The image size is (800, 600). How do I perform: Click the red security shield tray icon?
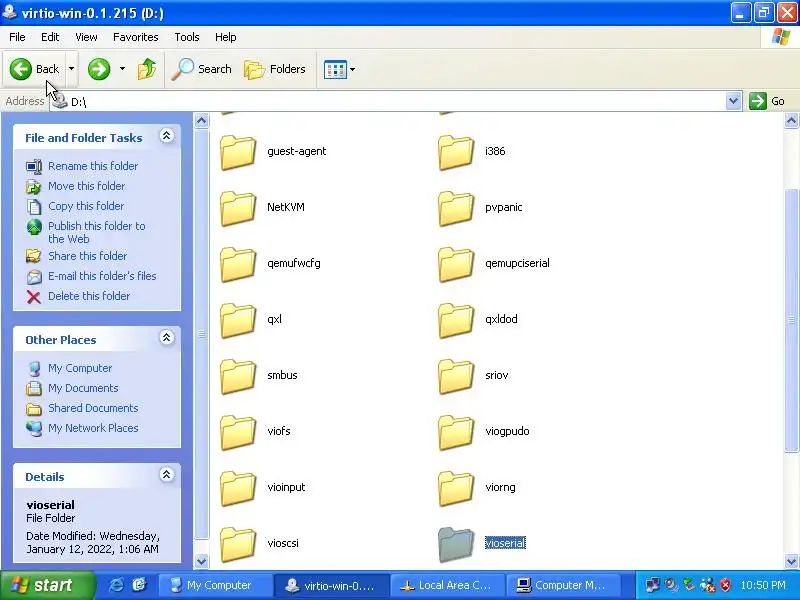pyautogui.click(x=725, y=585)
